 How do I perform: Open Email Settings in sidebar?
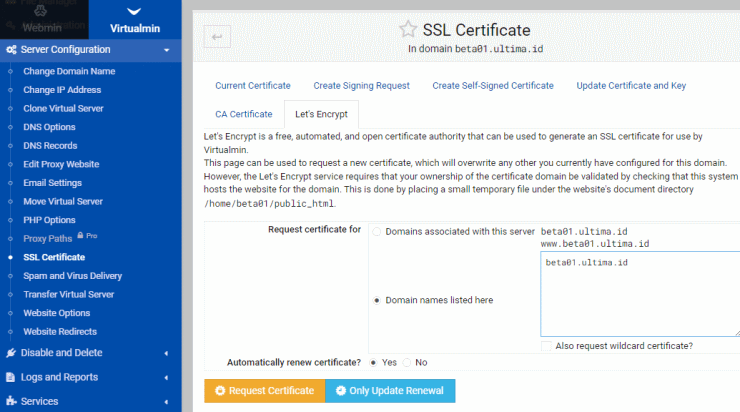click(x=52, y=183)
